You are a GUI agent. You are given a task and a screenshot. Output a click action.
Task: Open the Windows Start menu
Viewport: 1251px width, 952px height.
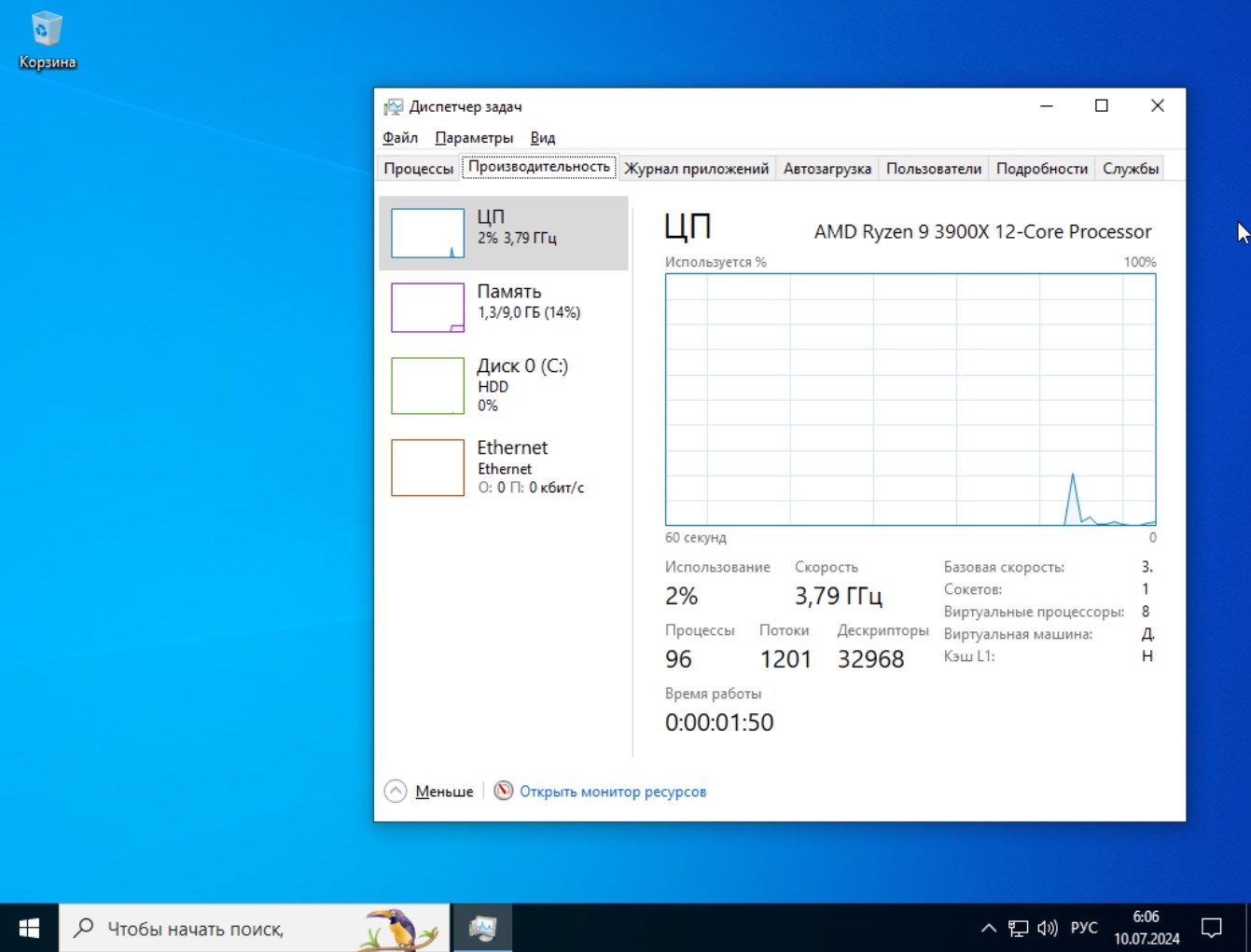click(x=29, y=928)
